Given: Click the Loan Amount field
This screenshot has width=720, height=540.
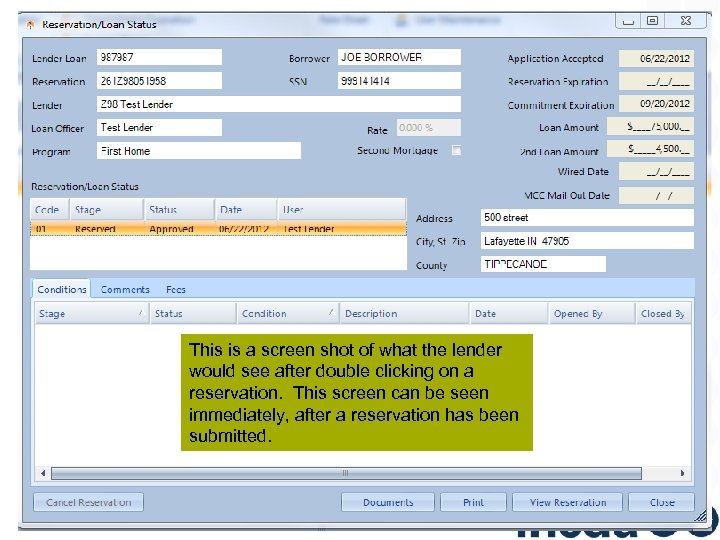Looking at the screenshot, I should (650, 126).
